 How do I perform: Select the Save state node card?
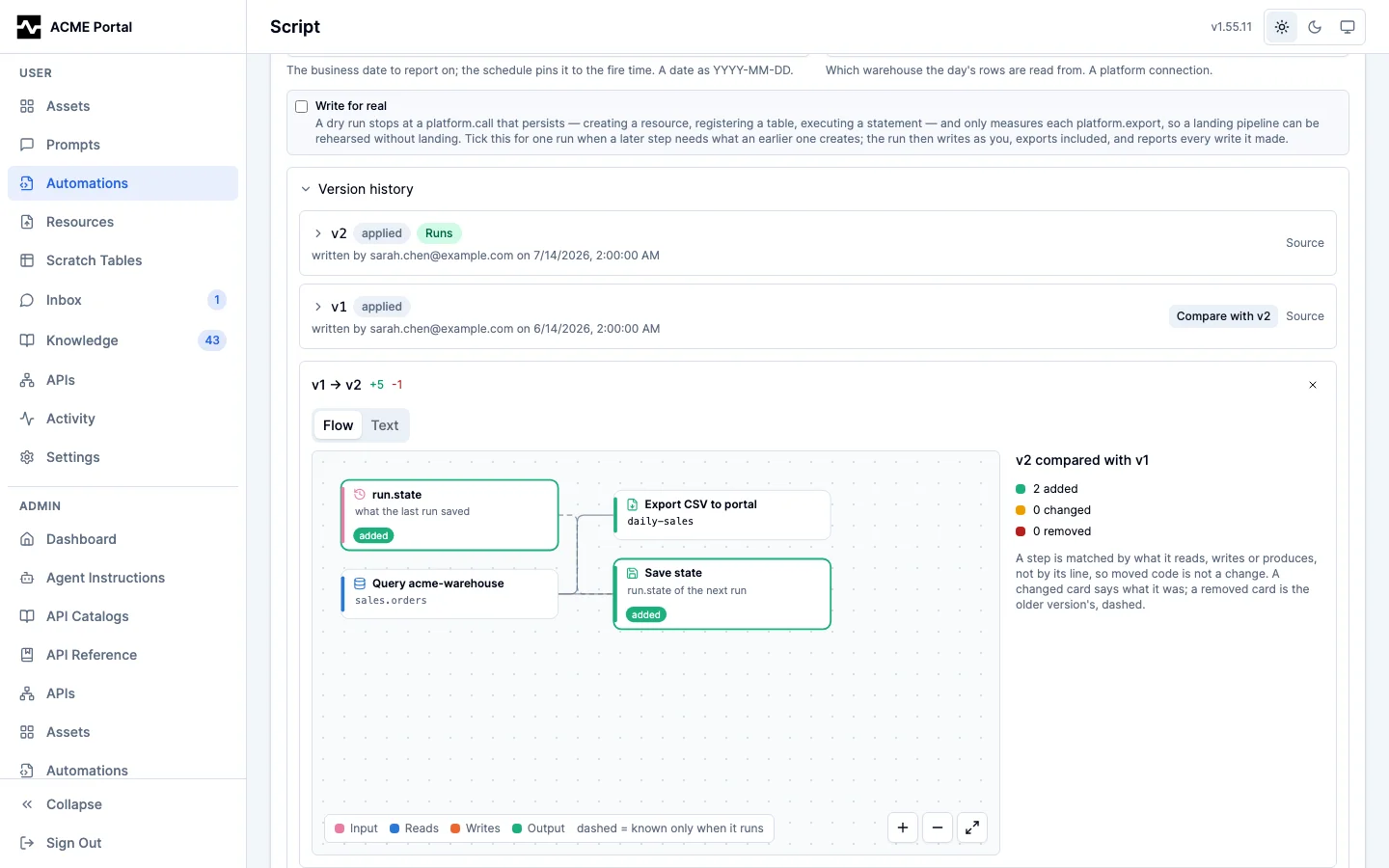(722, 594)
